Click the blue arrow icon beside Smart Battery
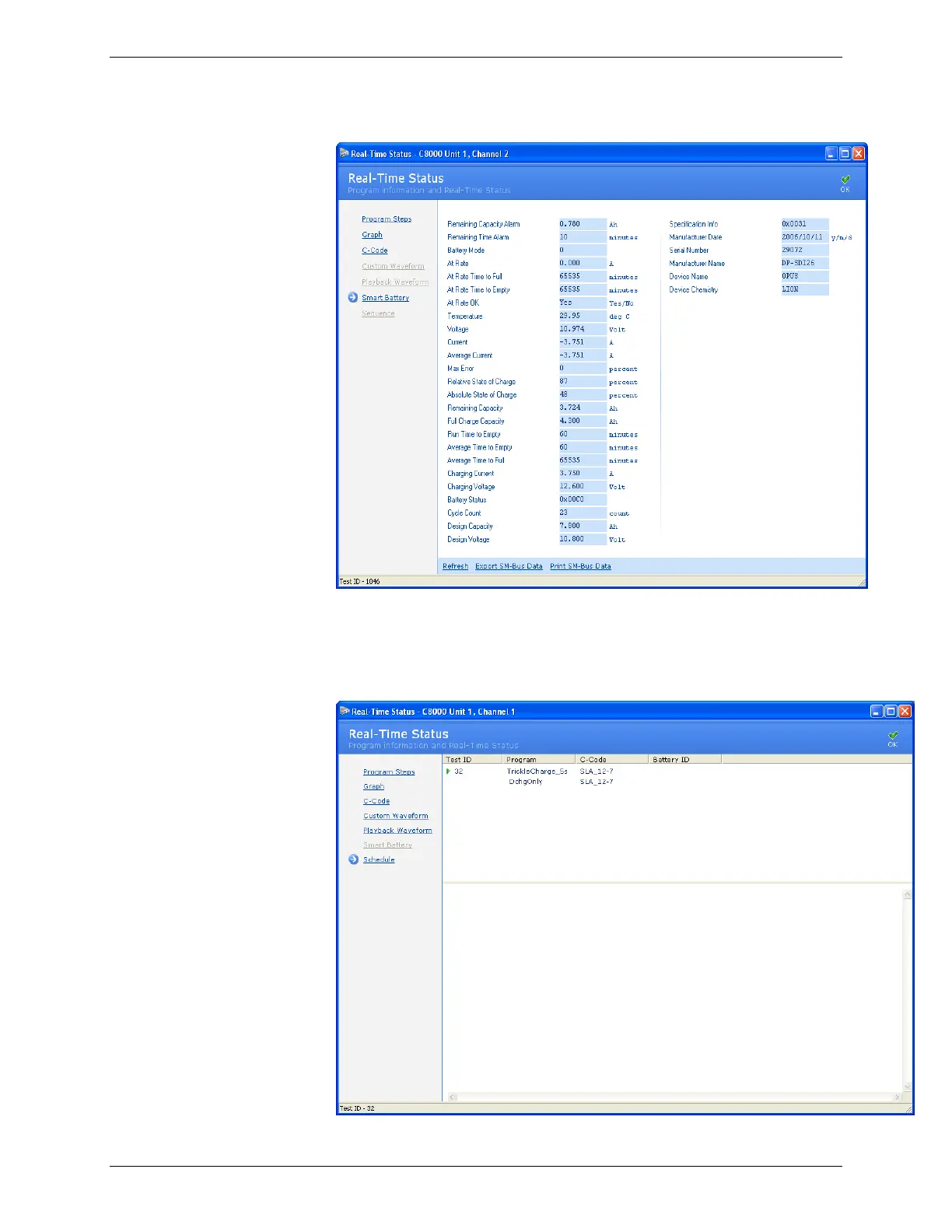952x1232 pixels. tap(353, 298)
